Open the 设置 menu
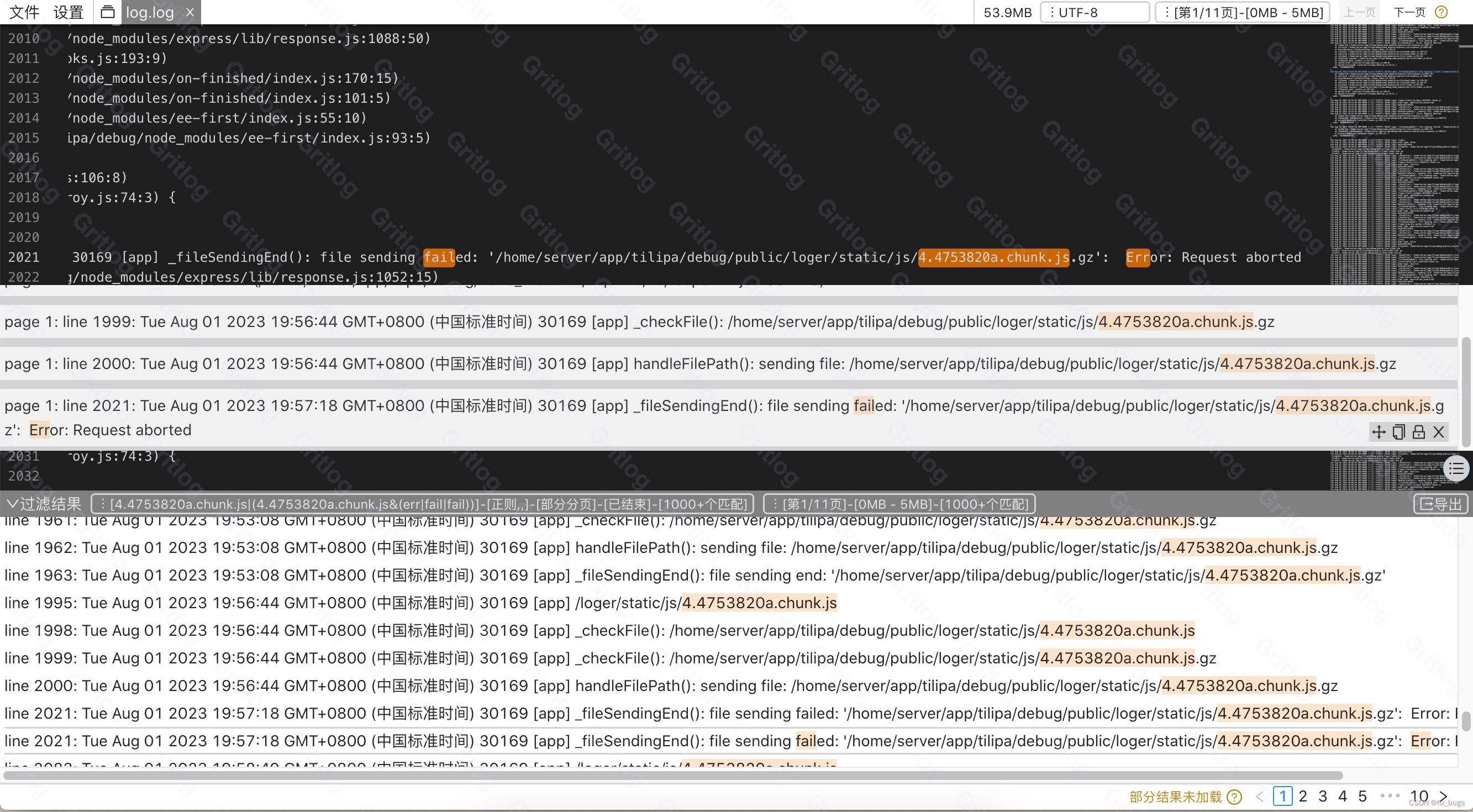 69,12
